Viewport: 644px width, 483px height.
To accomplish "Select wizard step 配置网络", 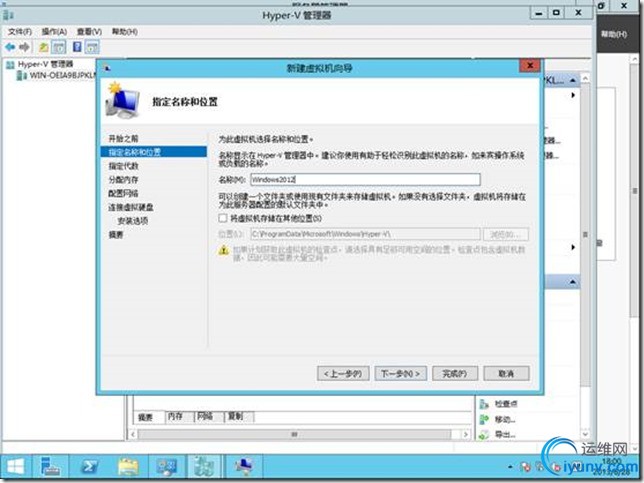I will point(123,193).
